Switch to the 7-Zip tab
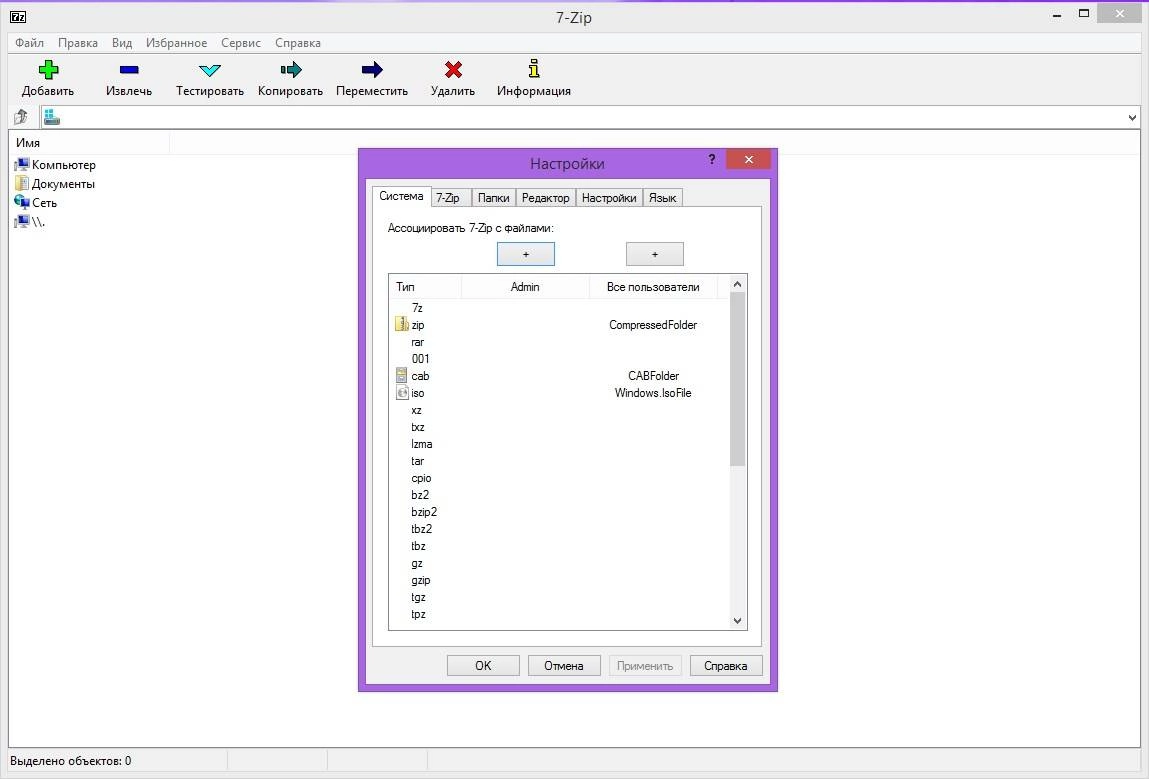 [448, 198]
